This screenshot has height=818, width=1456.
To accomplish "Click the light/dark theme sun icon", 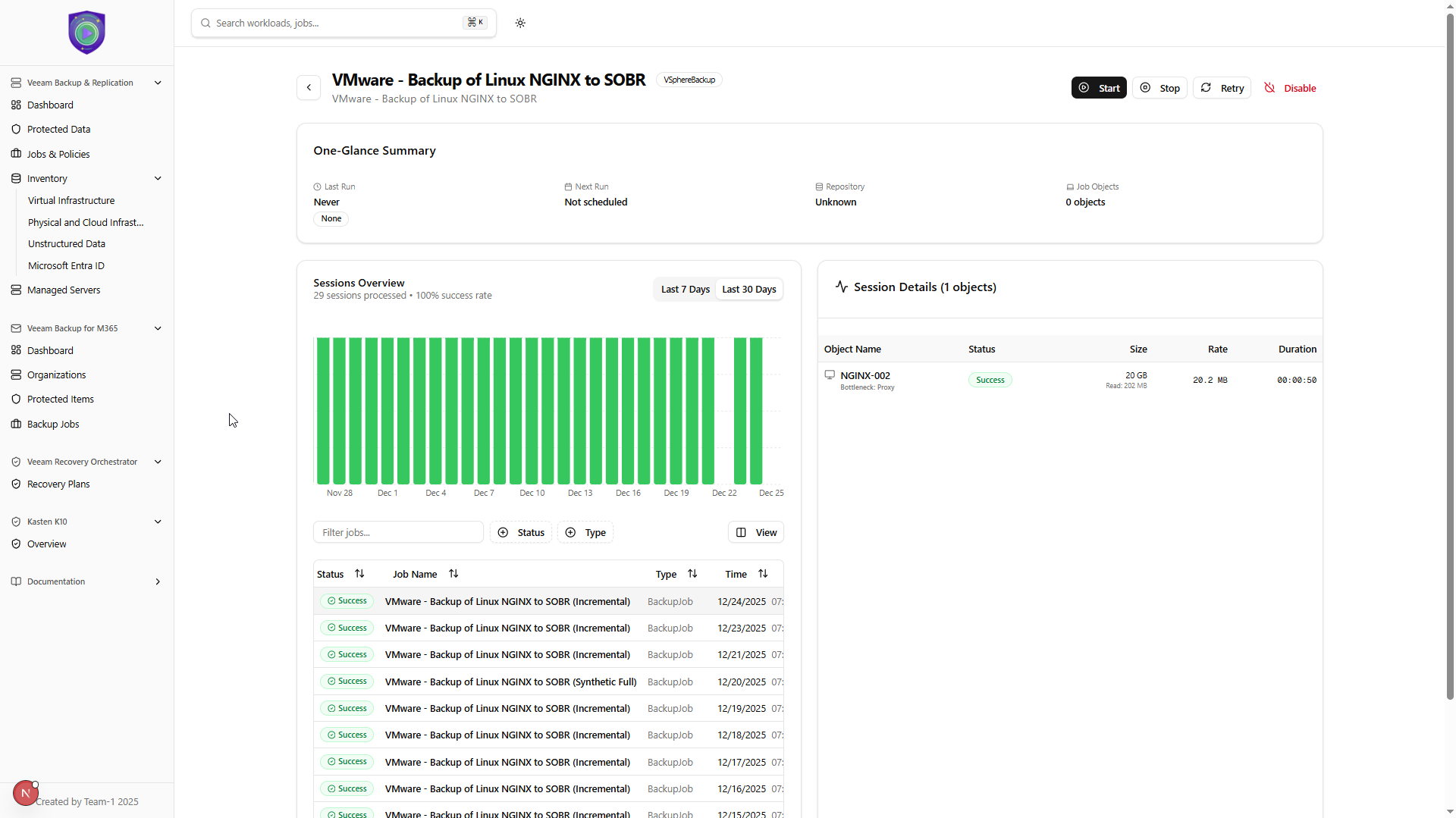I will click(x=520, y=23).
